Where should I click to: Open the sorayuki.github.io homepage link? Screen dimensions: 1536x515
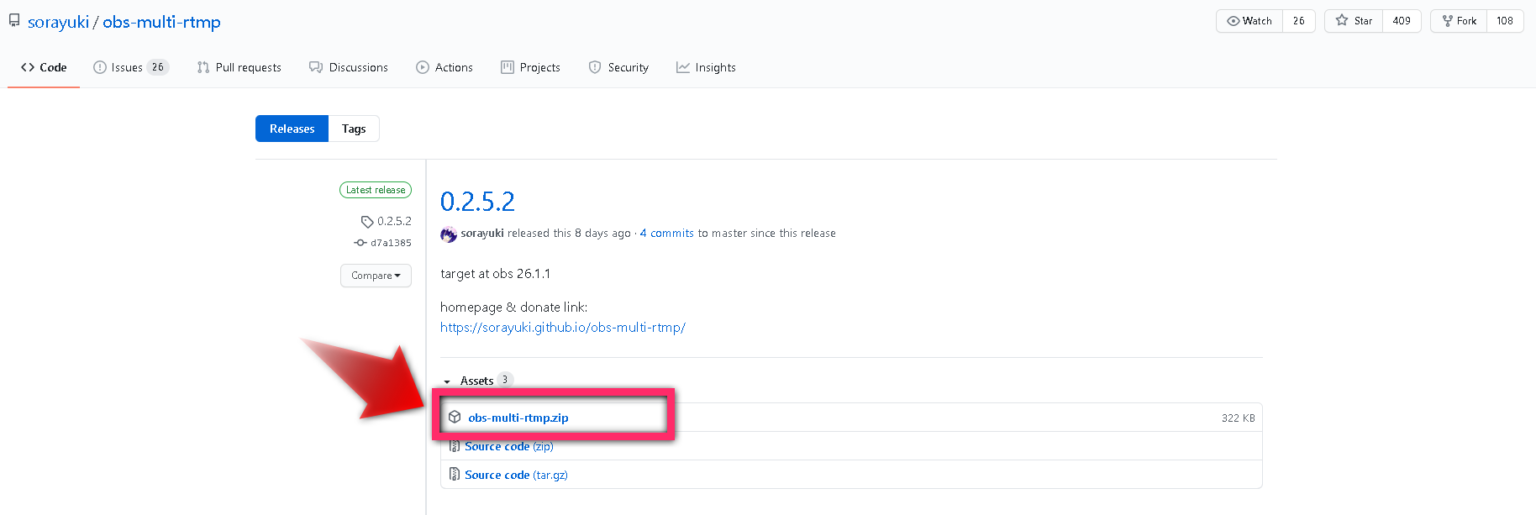point(562,327)
